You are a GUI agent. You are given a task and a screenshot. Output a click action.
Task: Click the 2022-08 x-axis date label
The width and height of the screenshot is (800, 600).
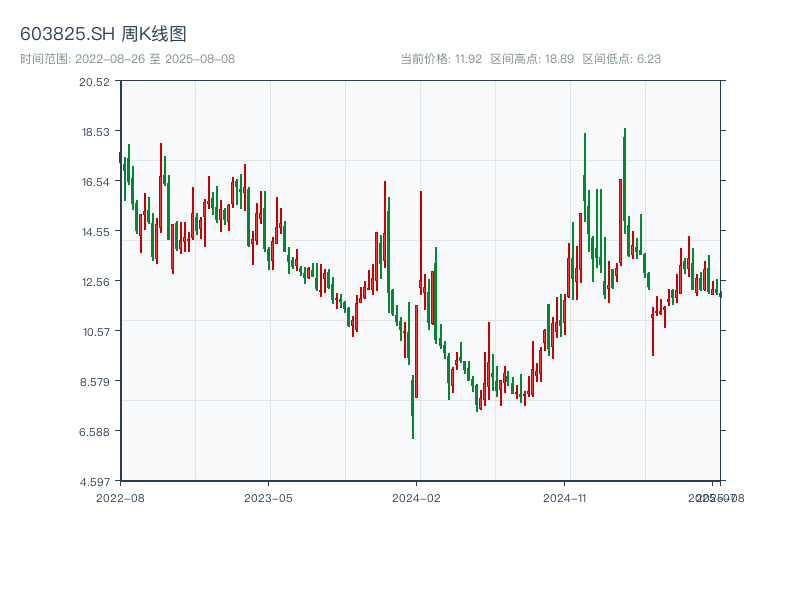120,497
